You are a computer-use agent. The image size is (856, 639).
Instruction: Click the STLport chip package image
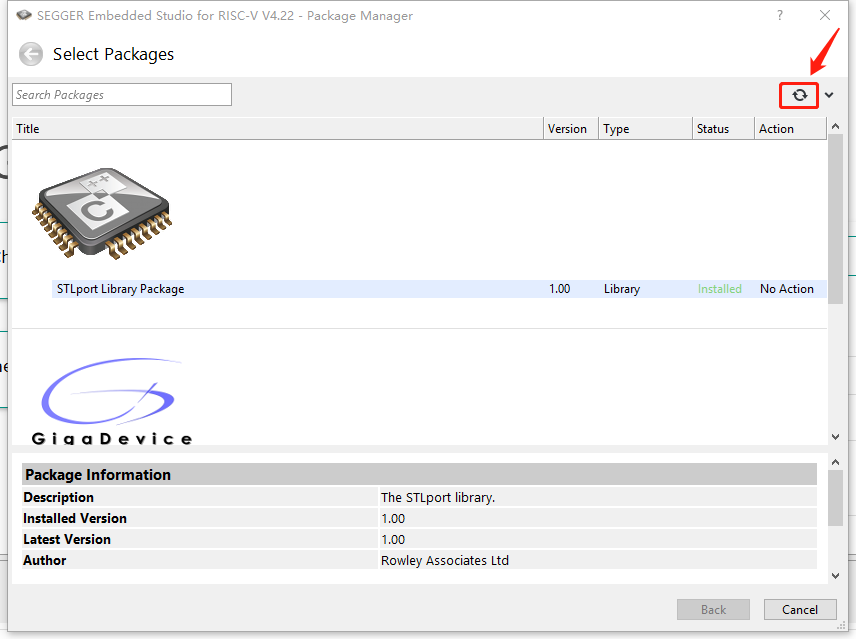coord(102,213)
